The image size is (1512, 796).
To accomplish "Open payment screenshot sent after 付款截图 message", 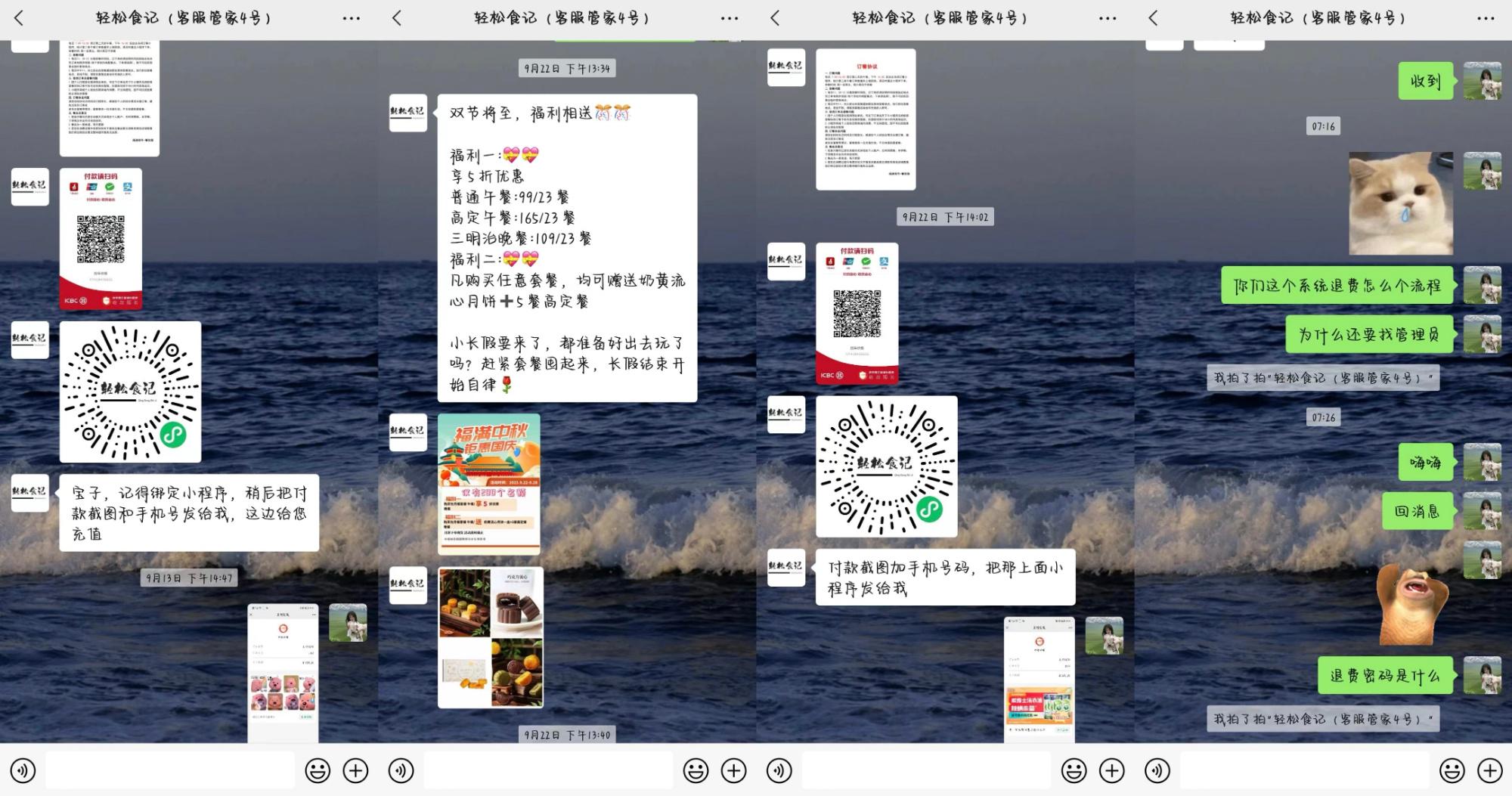I will click(x=1039, y=680).
